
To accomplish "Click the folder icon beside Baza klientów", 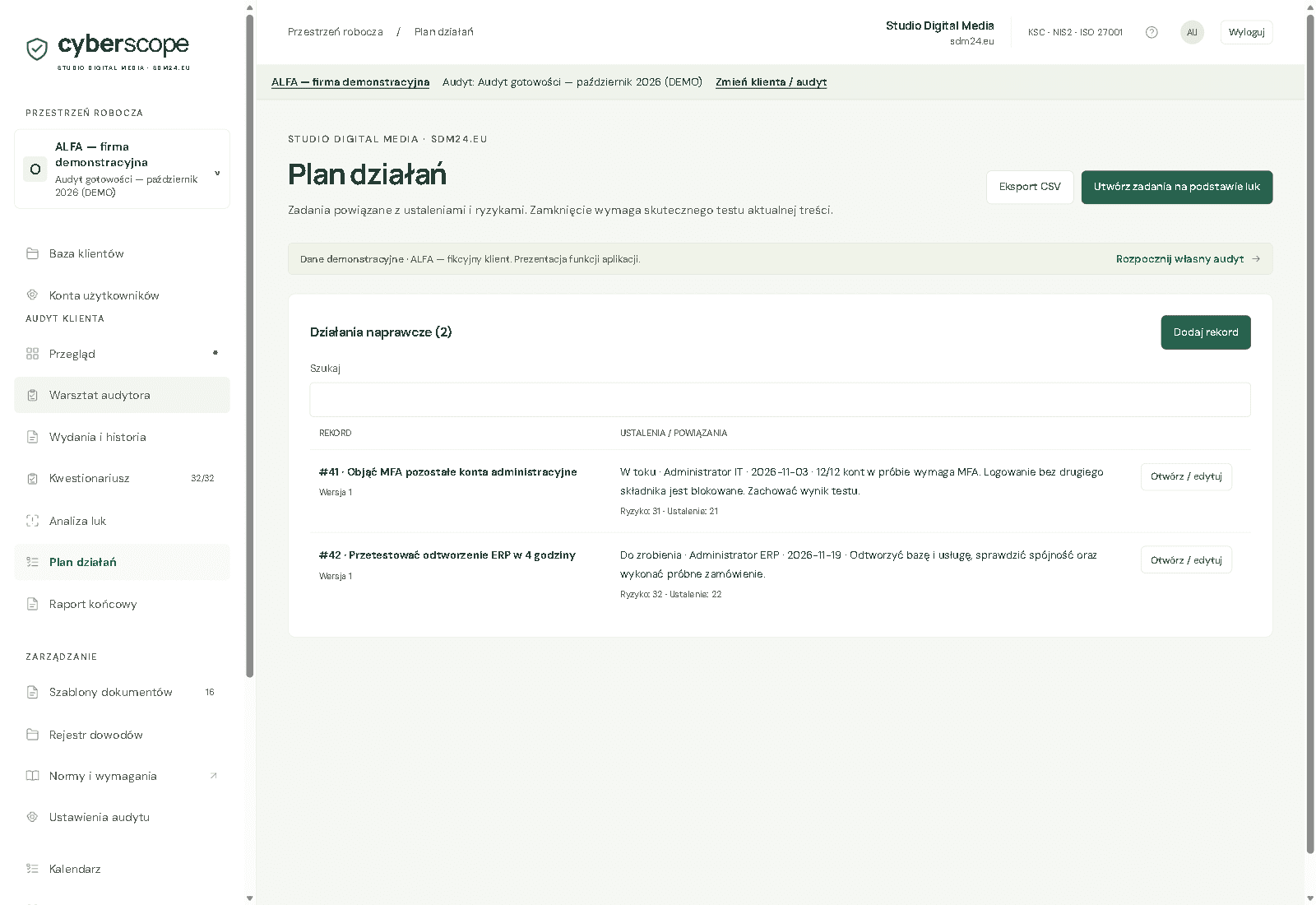I will (x=33, y=253).
